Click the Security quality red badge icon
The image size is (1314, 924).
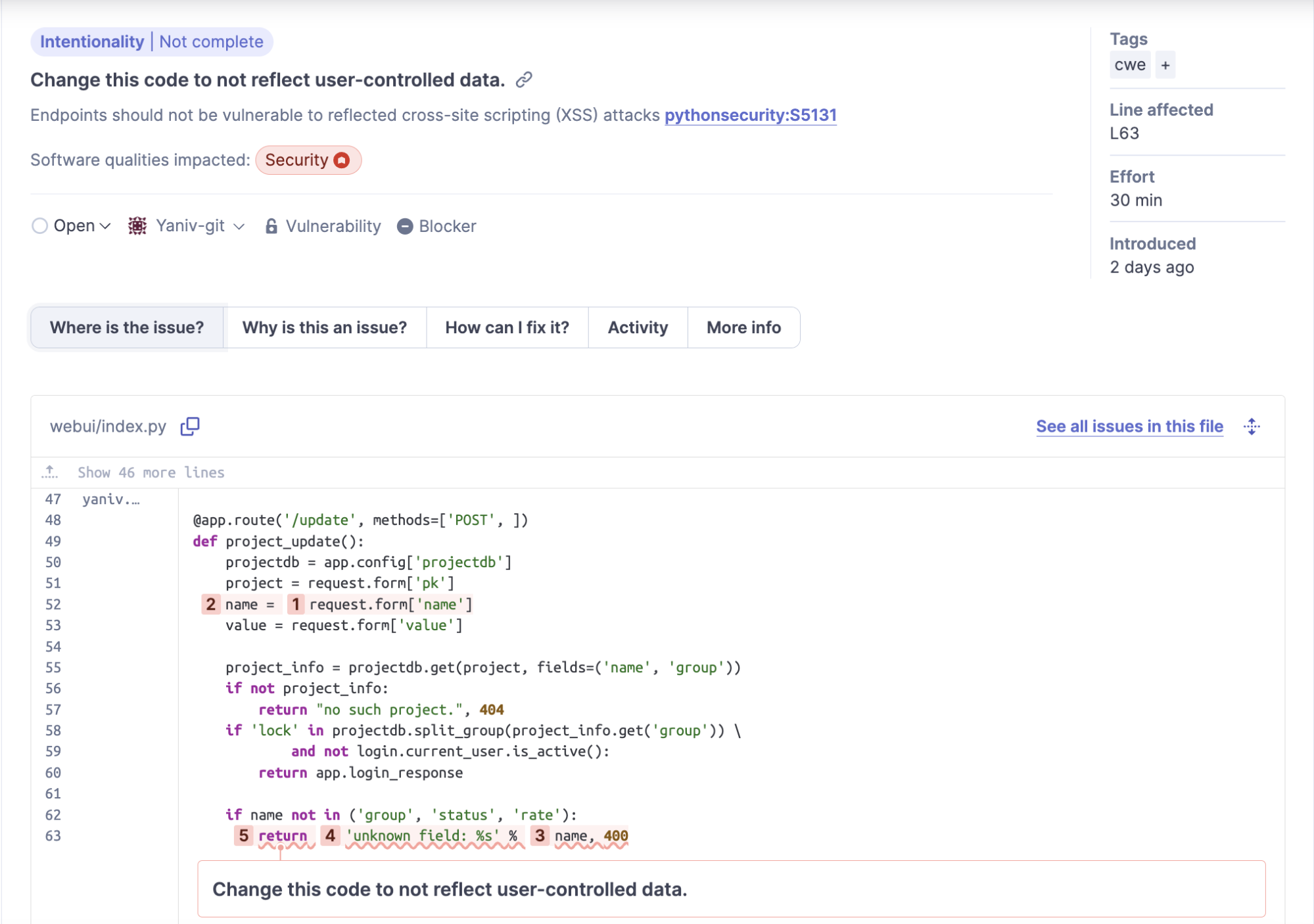[342, 160]
